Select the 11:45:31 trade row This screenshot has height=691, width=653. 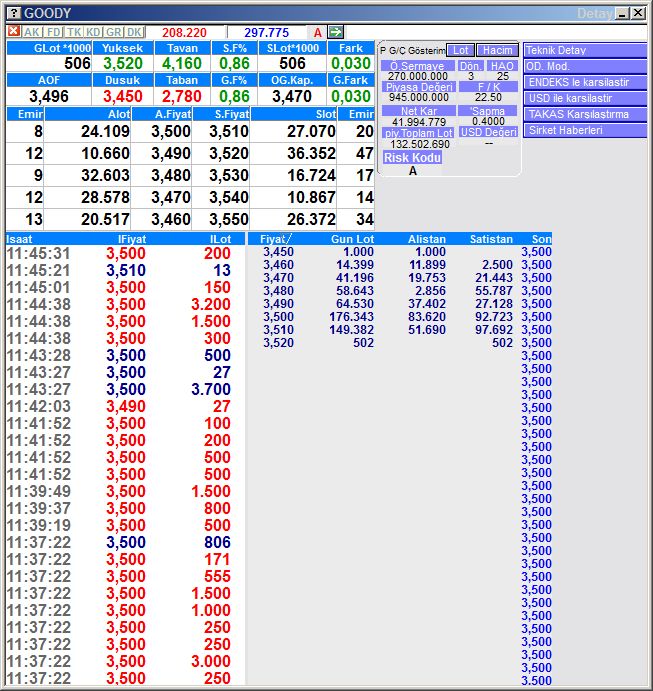(x=126, y=253)
